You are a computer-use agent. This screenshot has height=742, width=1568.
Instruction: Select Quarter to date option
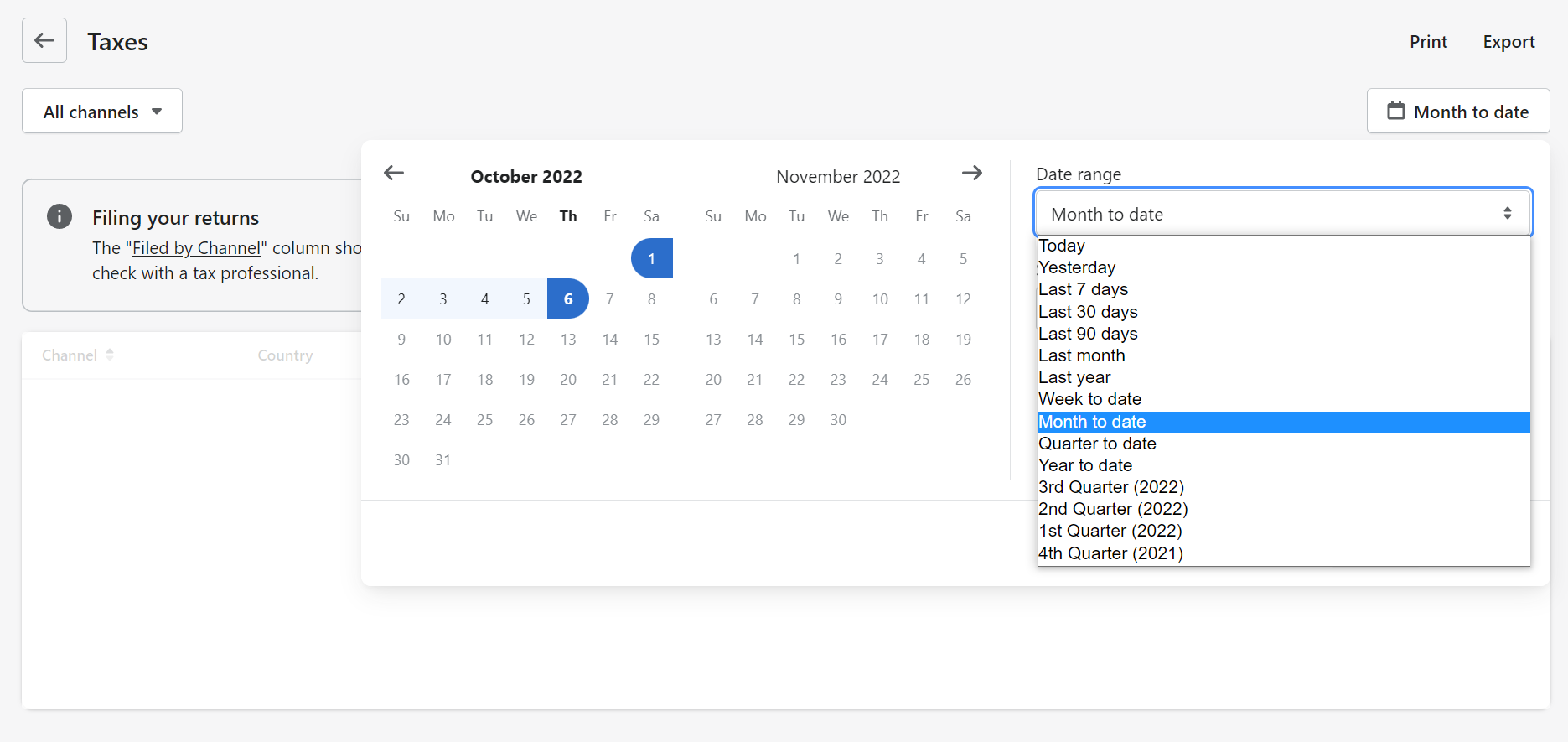(1097, 444)
